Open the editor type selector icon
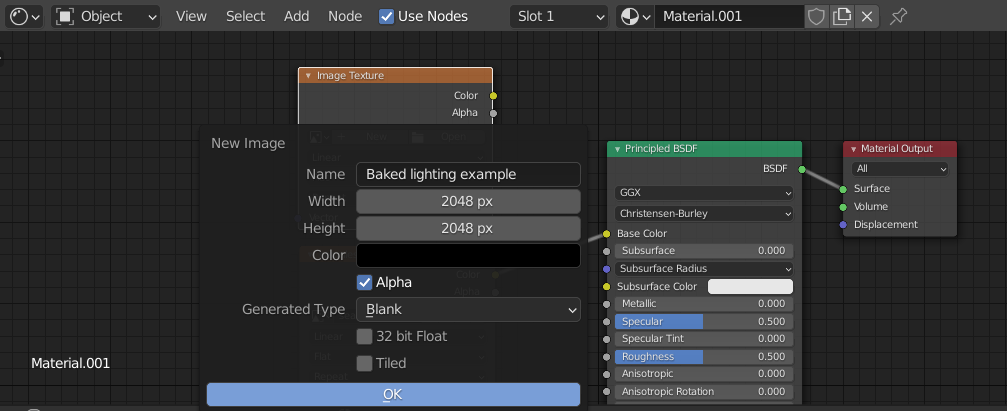This screenshot has height=411, width=1007. pos(24,16)
